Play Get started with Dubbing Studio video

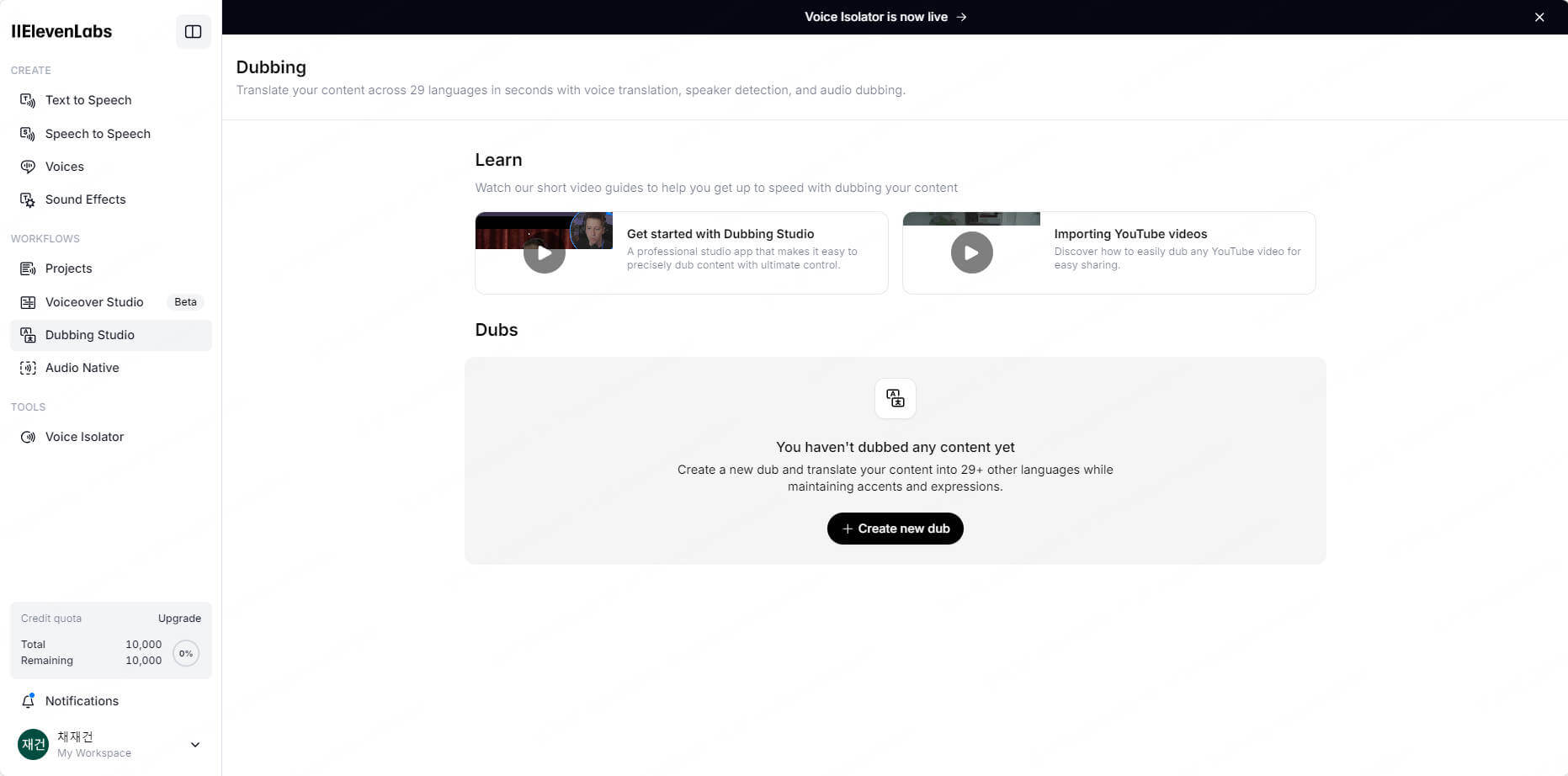click(x=545, y=252)
